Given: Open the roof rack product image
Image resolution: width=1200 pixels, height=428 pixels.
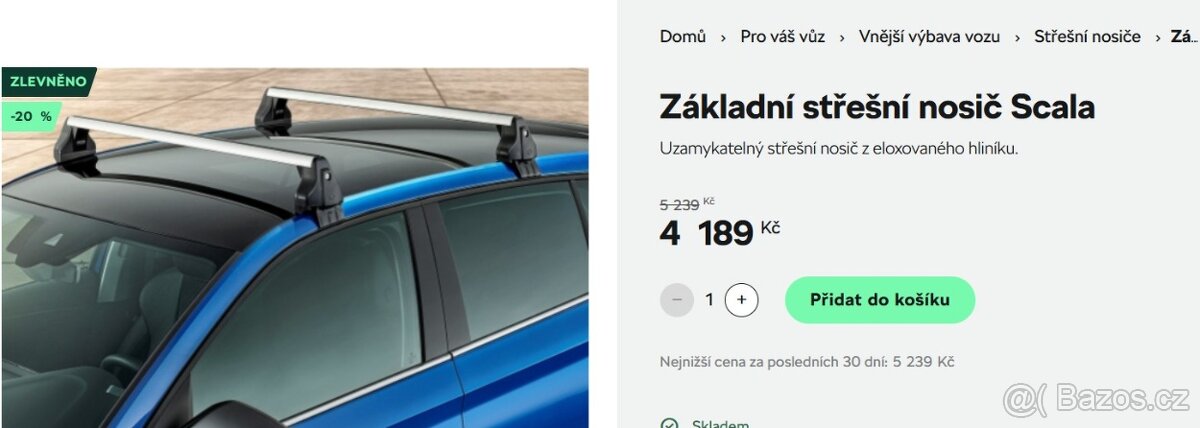Looking at the screenshot, I should (x=294, y=248).
